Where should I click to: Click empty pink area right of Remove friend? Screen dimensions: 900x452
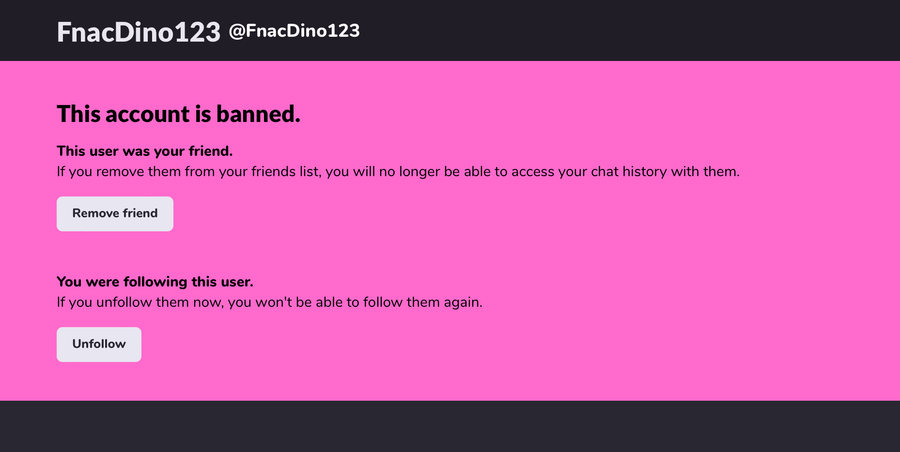click(x=500, y=214)
